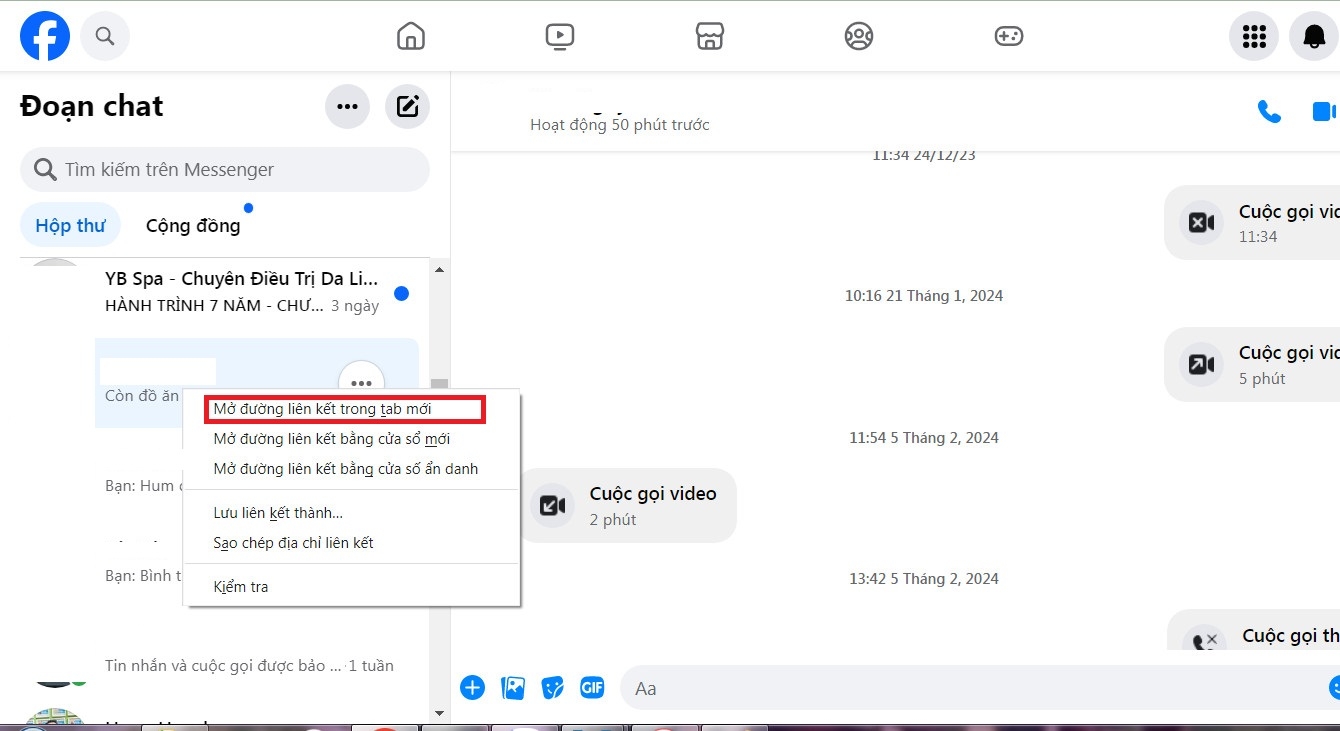Open the Groups icon in top bar
This screenshot has width=1340, height=731.
[858, 37]
